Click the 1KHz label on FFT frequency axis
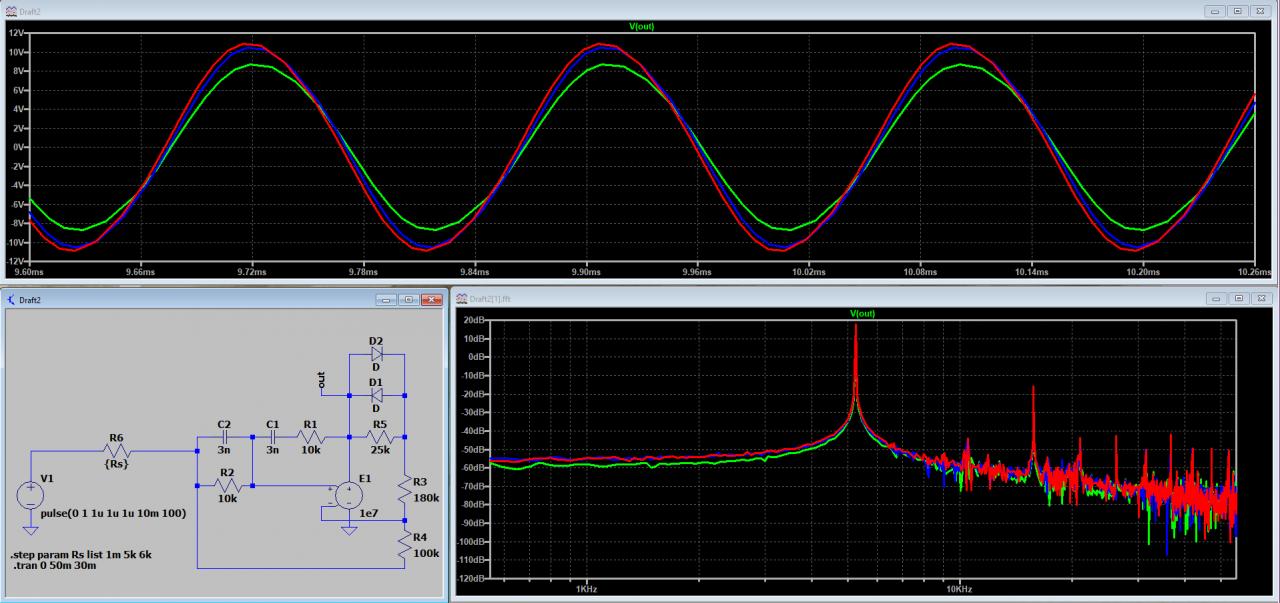Screen dimensions: 1280x603 [x=587, y=588]
